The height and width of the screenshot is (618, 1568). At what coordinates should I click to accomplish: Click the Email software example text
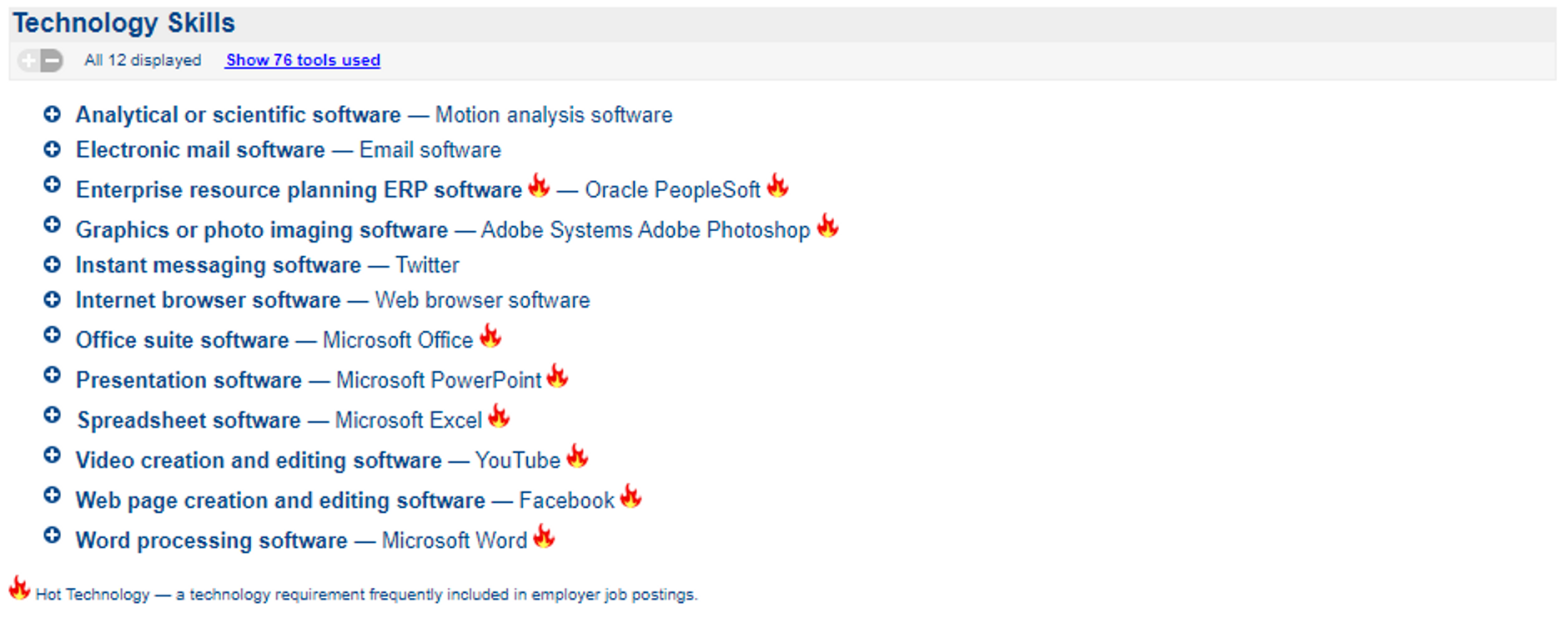(x=430, y=150)
